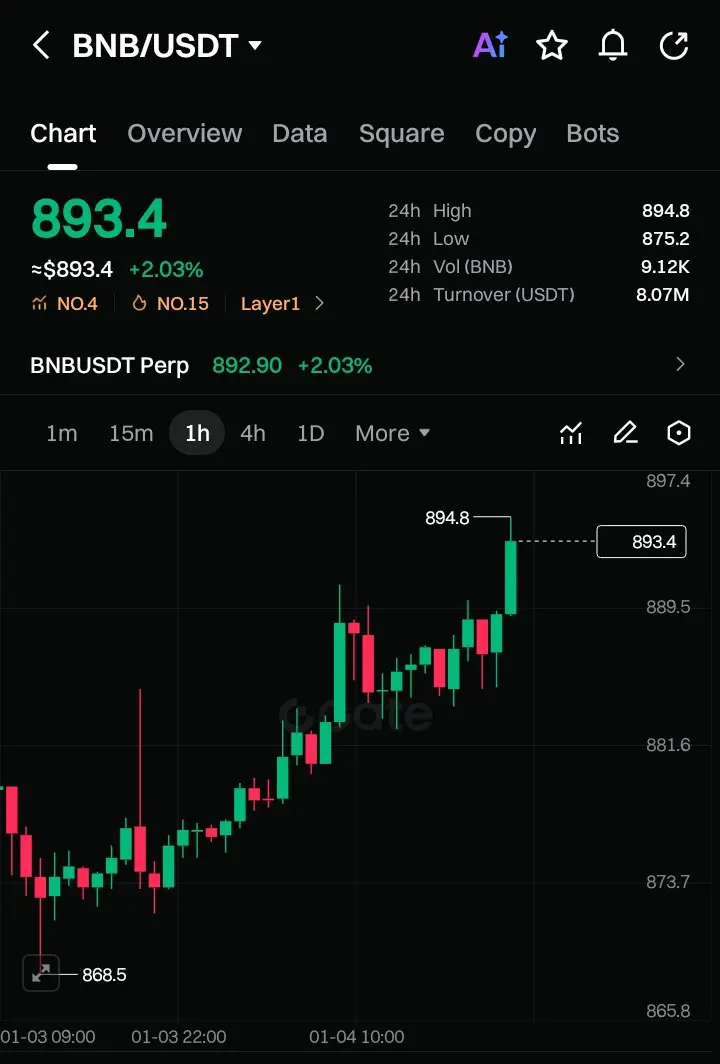Tap the large 893.4 price

[x=99, y=218]
